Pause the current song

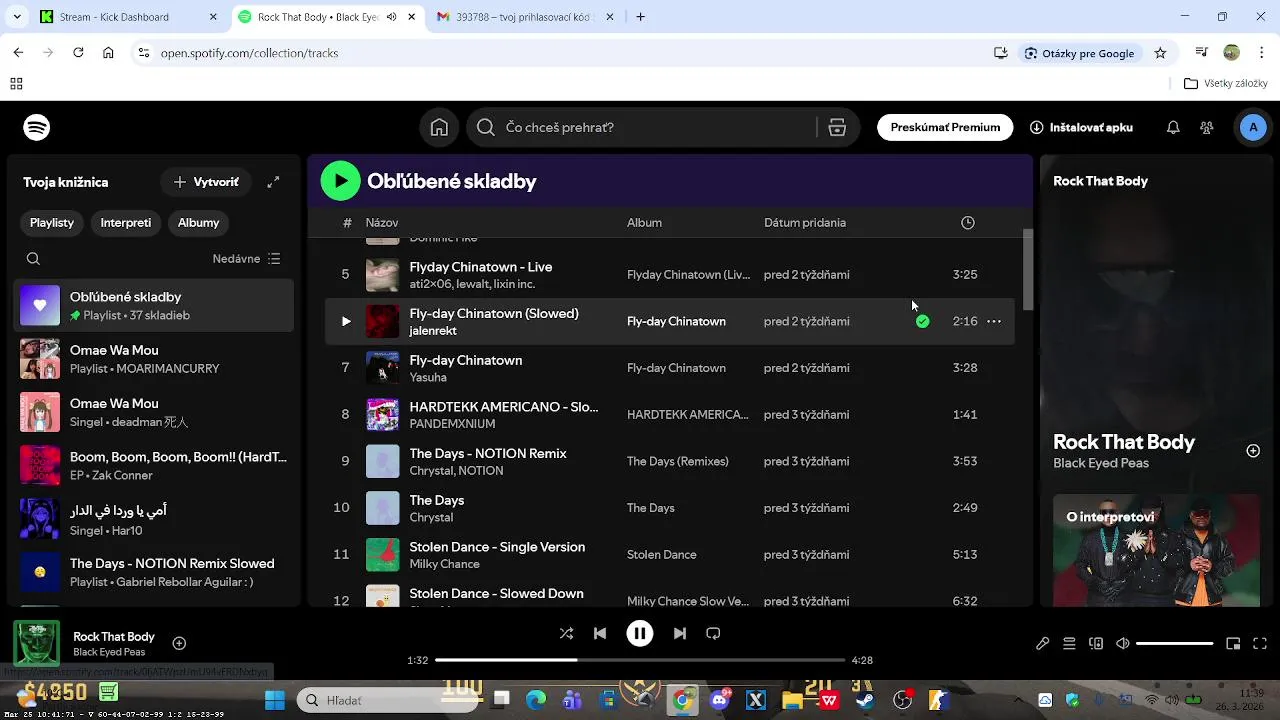coord(640,633)
